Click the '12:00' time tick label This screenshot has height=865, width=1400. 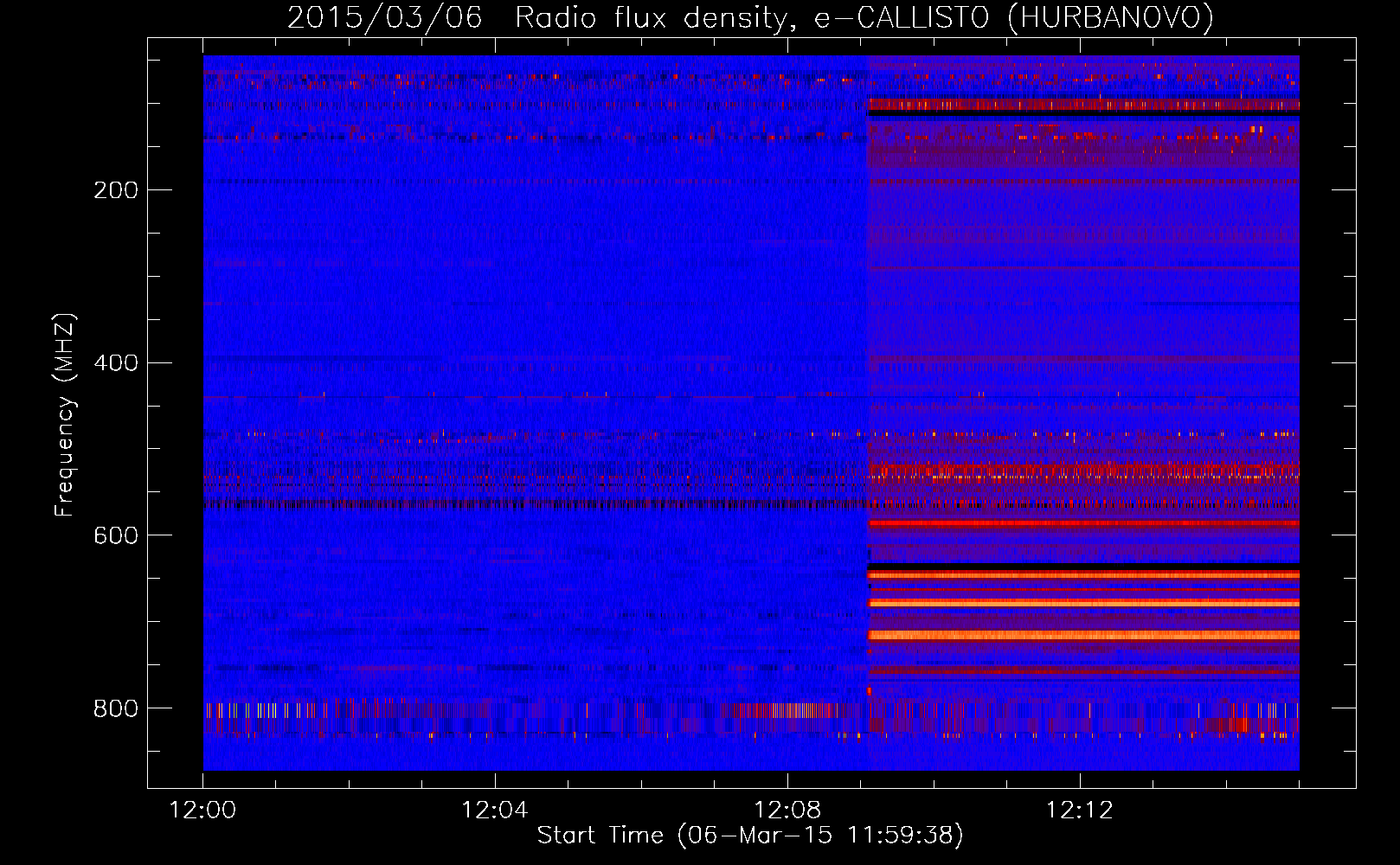click(x=202, y=811)
